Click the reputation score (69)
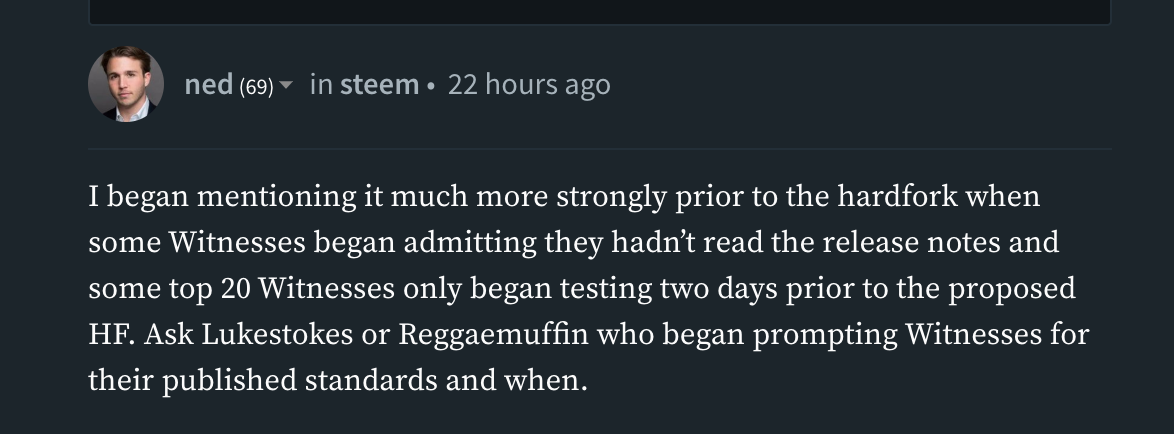 pyautogui.click(x=256, y=87)
